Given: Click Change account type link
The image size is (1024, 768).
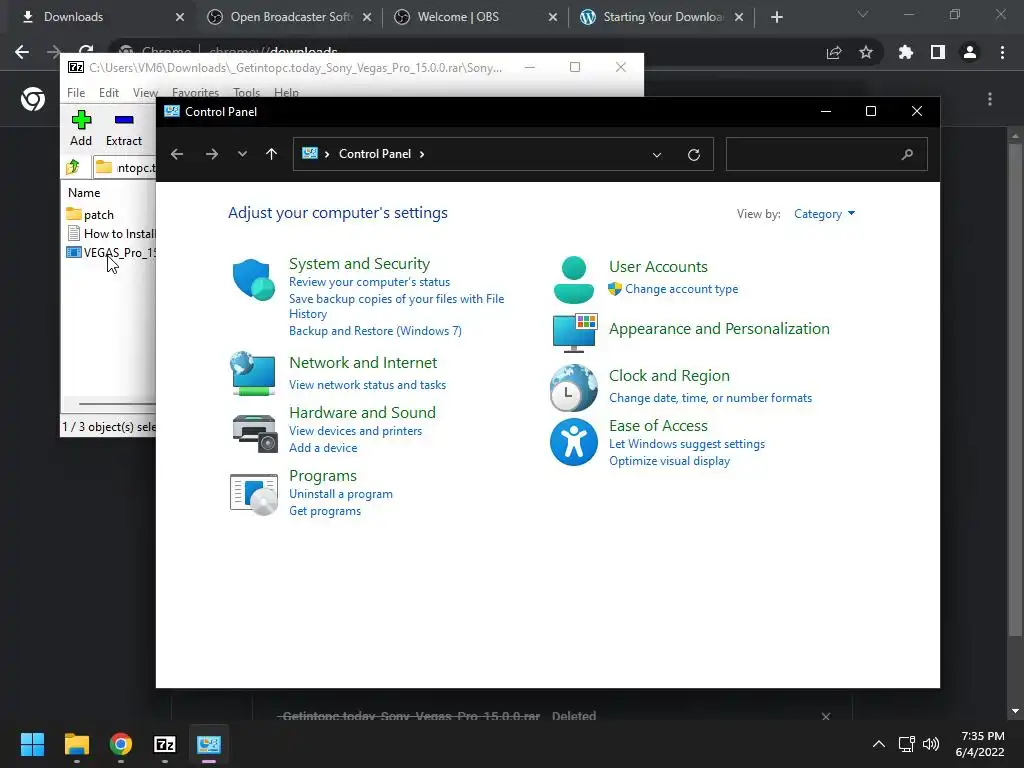Looking at the screenshot, I should (x=681, y=289).
